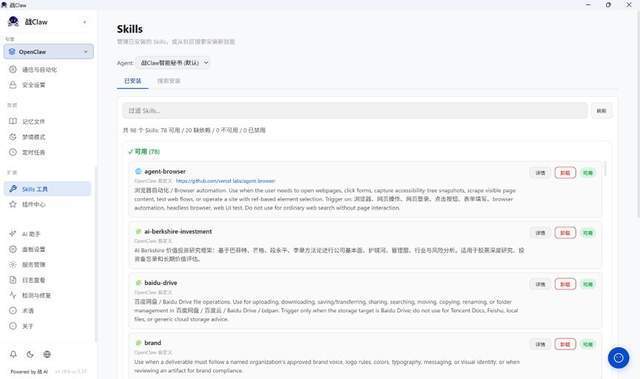Open the blue round chat assistant button
Viewport: 640px width, 379px height.
(618, 358)
